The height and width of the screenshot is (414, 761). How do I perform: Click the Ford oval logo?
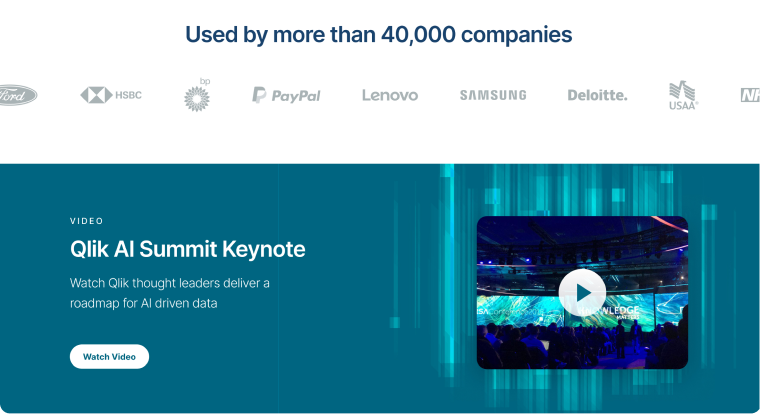16,95
